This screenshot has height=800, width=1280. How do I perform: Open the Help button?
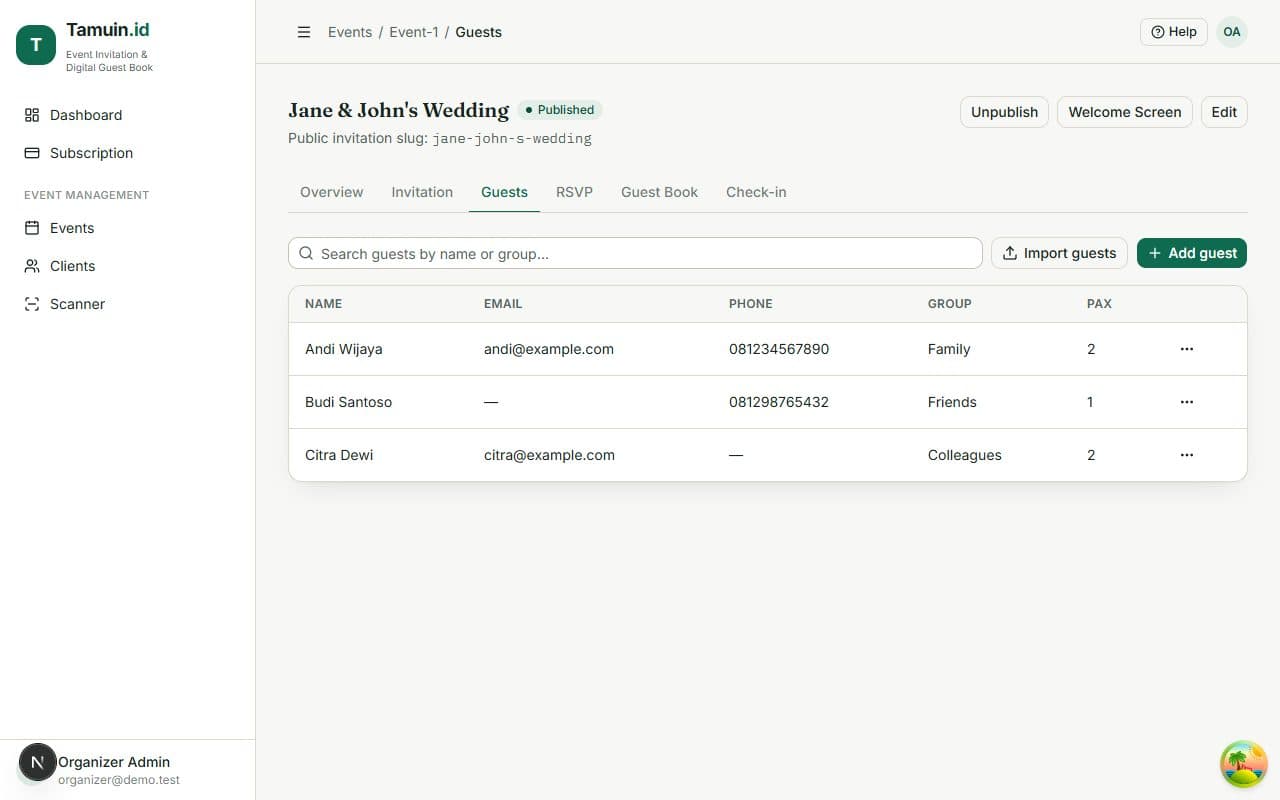(1174, 32)
